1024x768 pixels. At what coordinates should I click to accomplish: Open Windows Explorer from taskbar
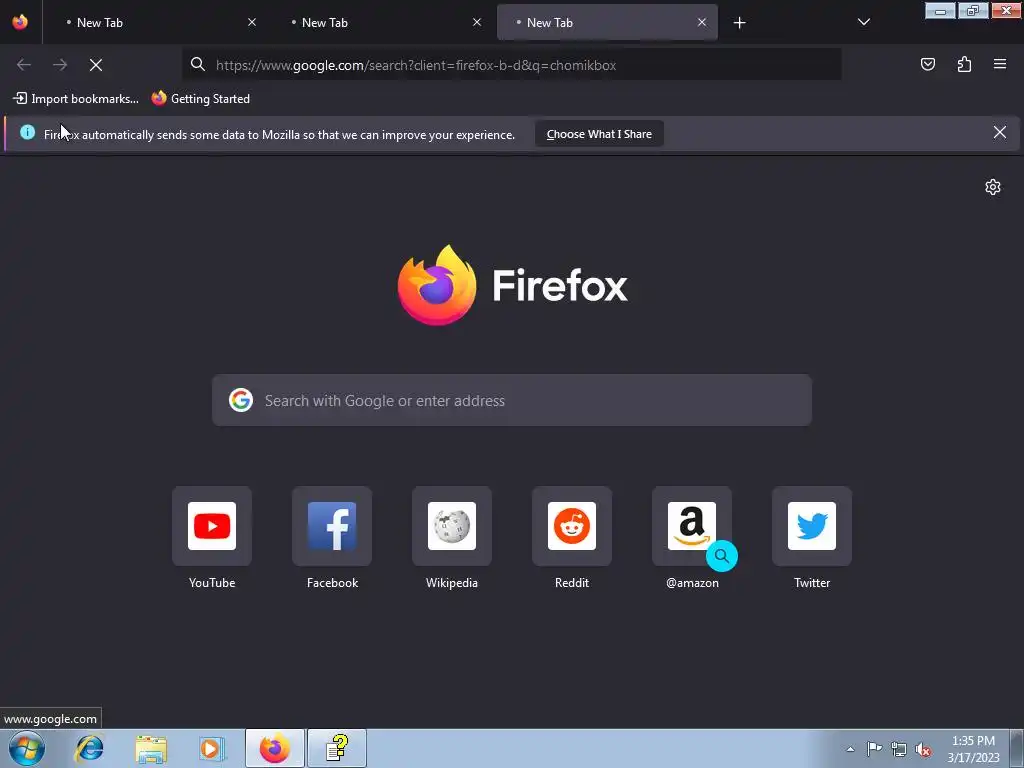point(151,748)
